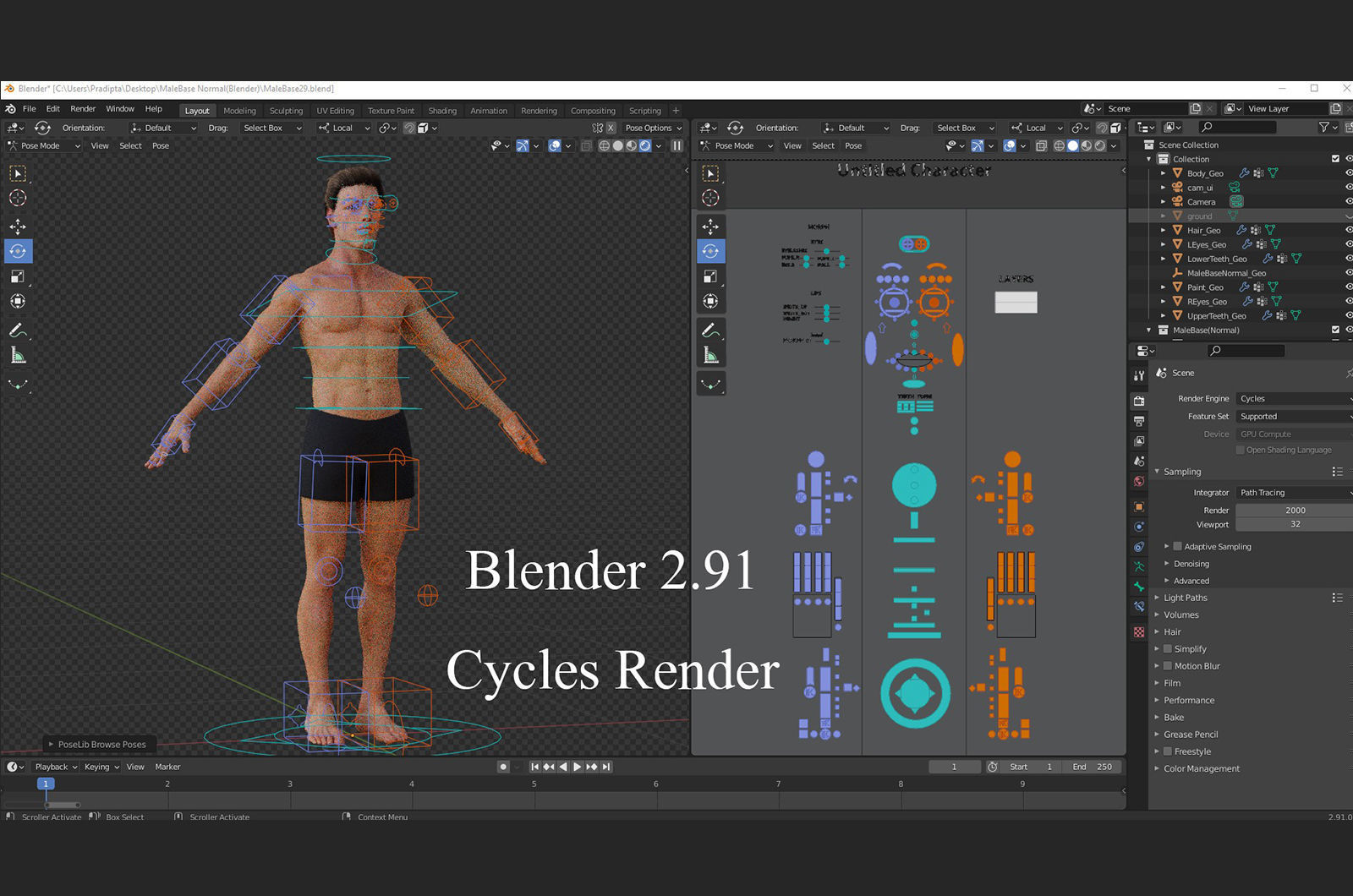Open the Render menu

[x=83, y=109]
